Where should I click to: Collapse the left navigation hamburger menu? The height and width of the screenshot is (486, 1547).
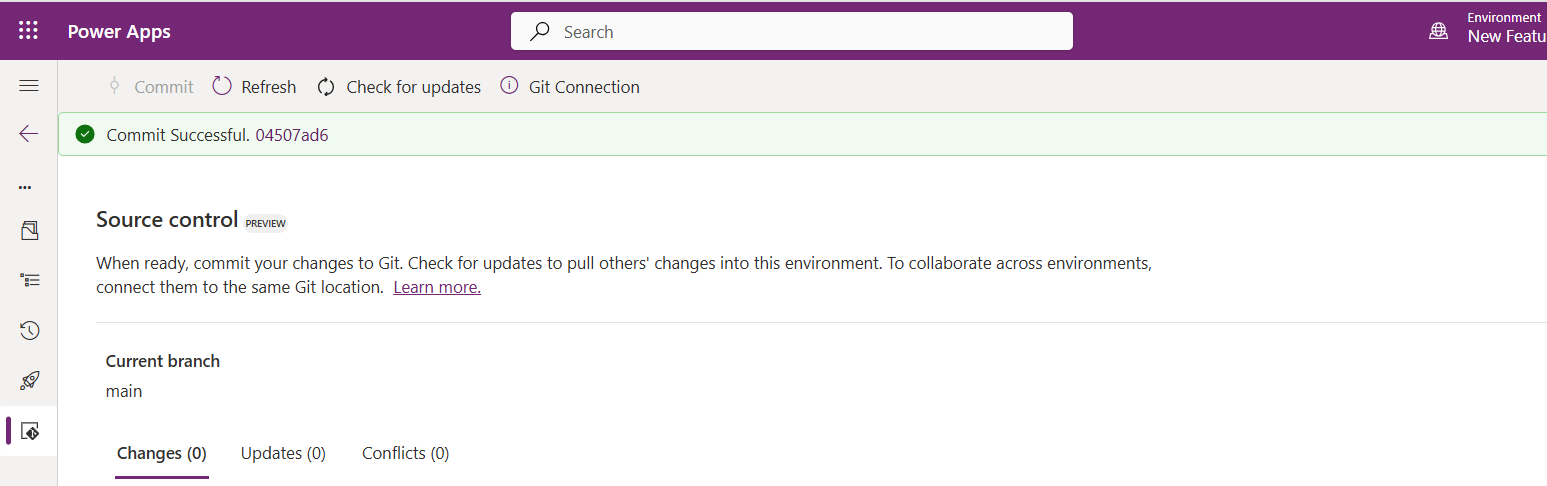tap(29, 86)
